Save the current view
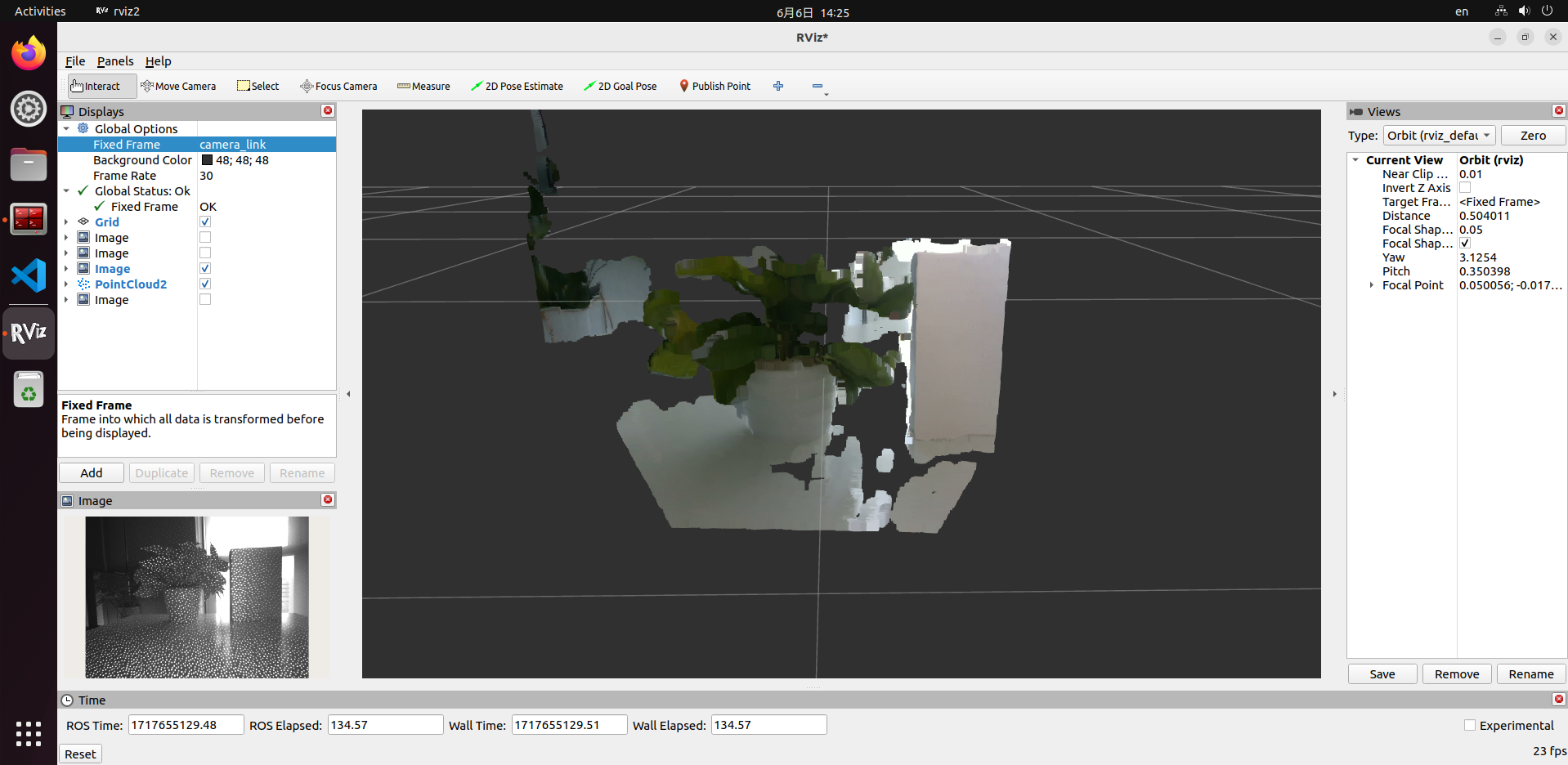 click(1382, 673)
